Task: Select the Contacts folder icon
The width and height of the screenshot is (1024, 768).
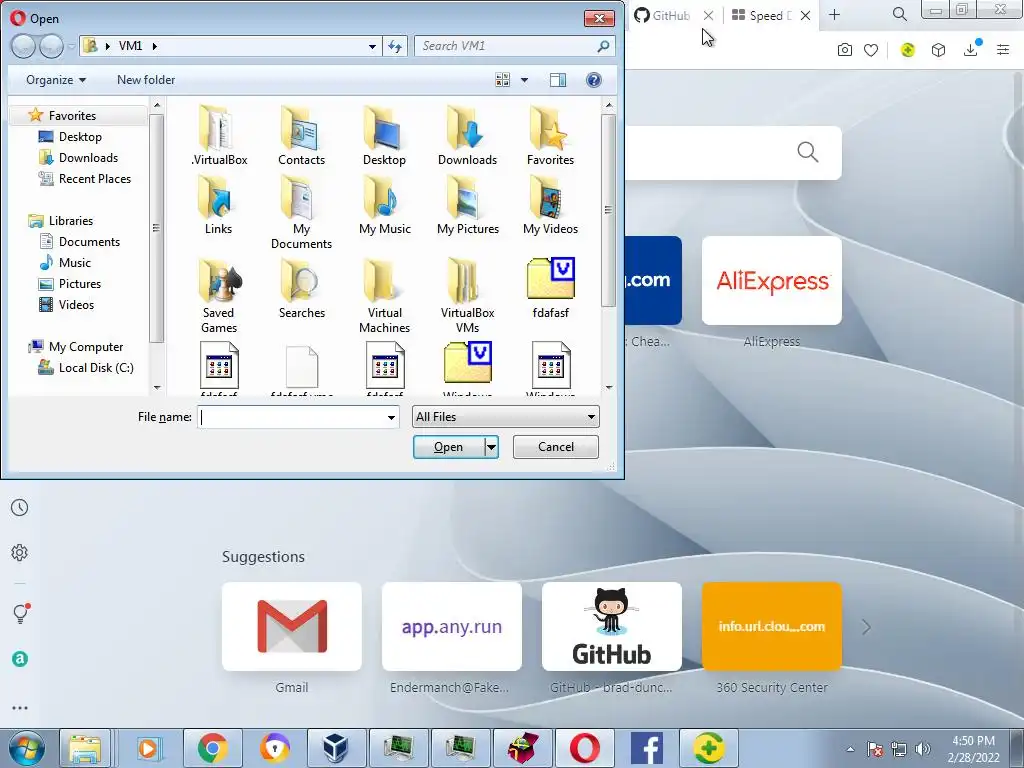Action: [301, 135]
